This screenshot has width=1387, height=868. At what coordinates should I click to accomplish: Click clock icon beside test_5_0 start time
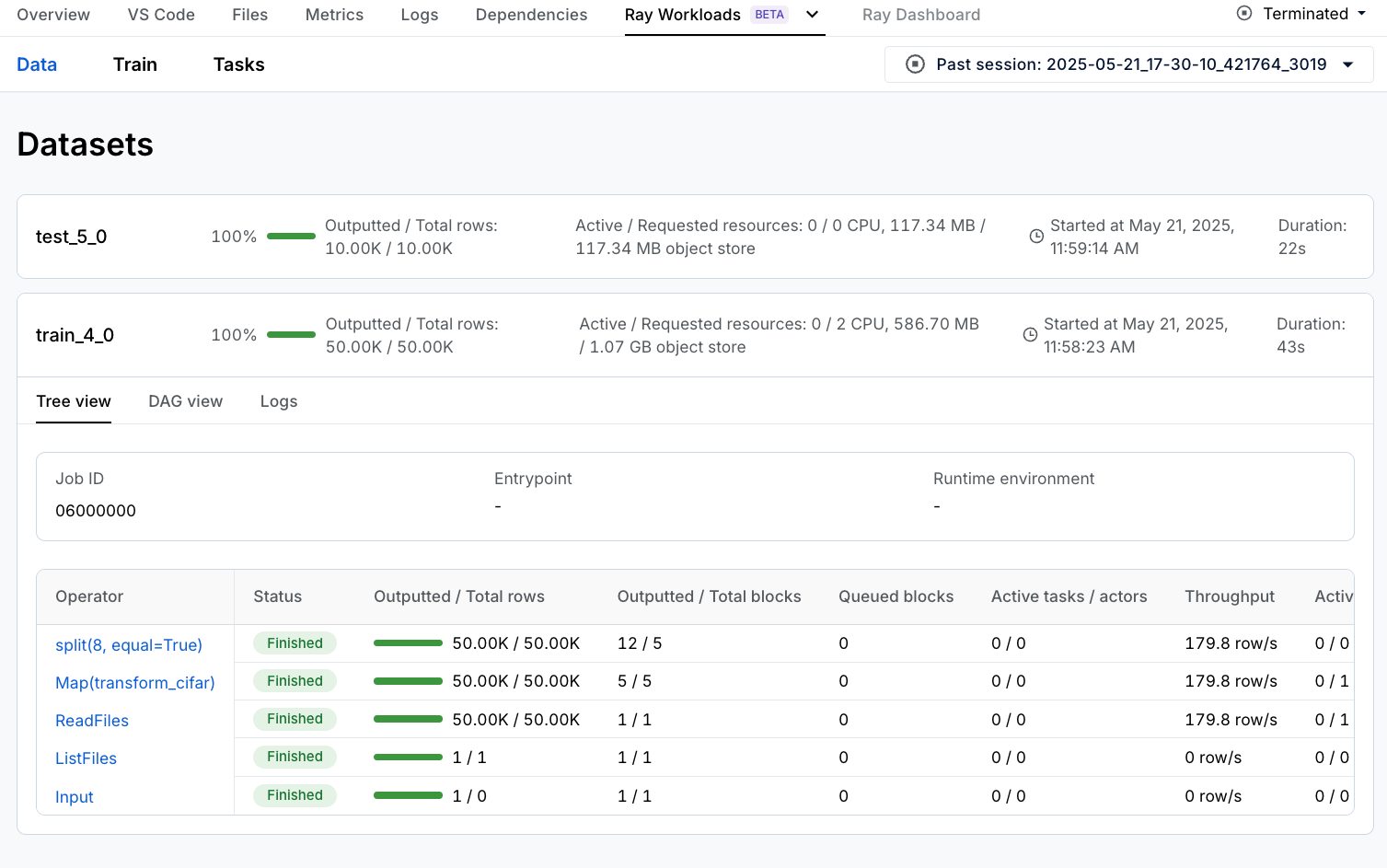[x=1036, y=237]
